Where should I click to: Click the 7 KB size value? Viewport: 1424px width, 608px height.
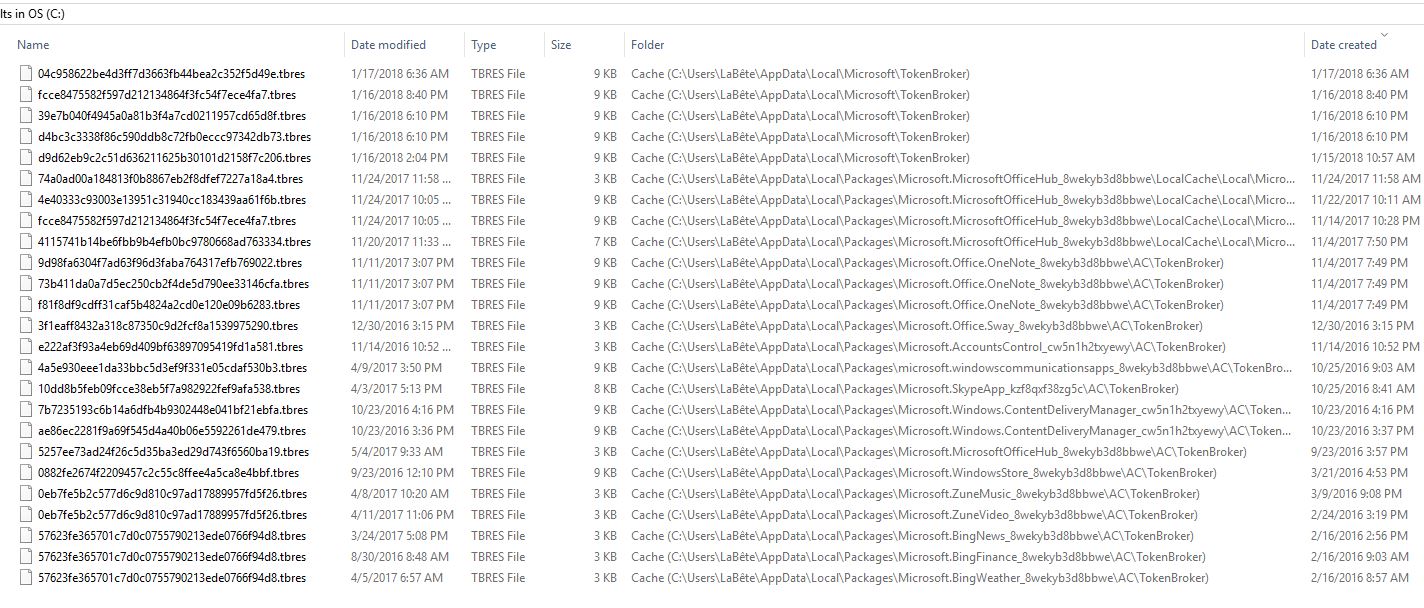click(x=605, y=242)
